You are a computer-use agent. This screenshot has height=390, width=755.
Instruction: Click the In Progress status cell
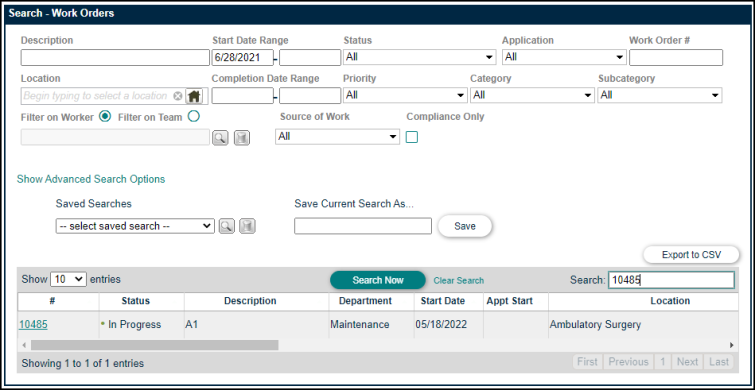142,325
